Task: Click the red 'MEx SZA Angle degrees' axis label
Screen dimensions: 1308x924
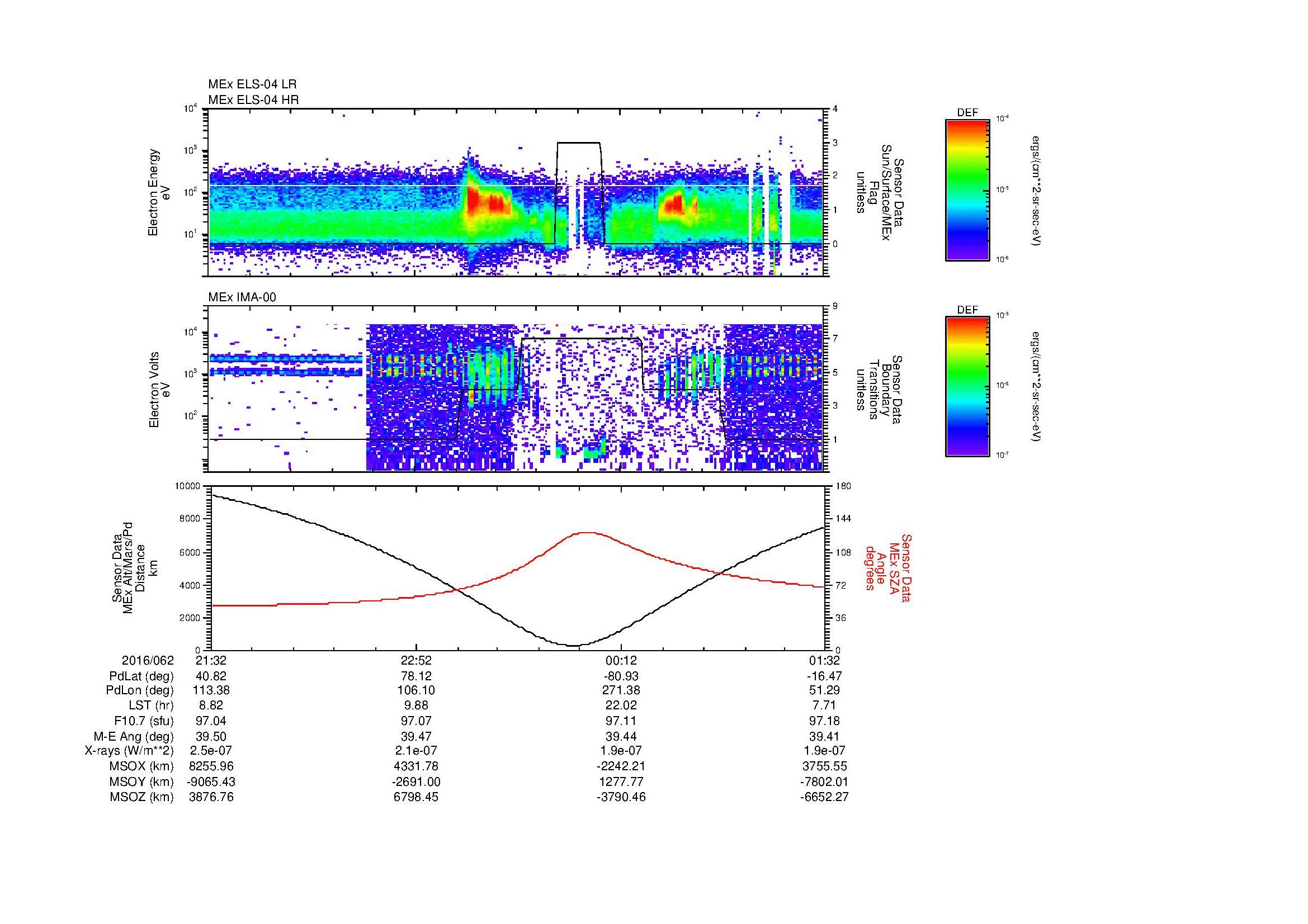Action: coord(887,567)
